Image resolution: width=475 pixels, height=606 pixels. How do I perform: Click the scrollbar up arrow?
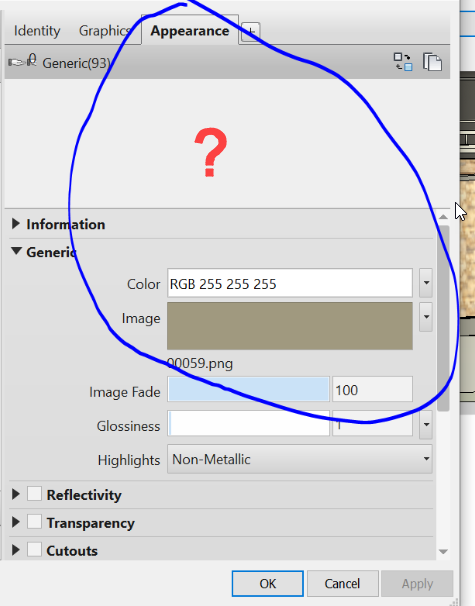point(443,217)
